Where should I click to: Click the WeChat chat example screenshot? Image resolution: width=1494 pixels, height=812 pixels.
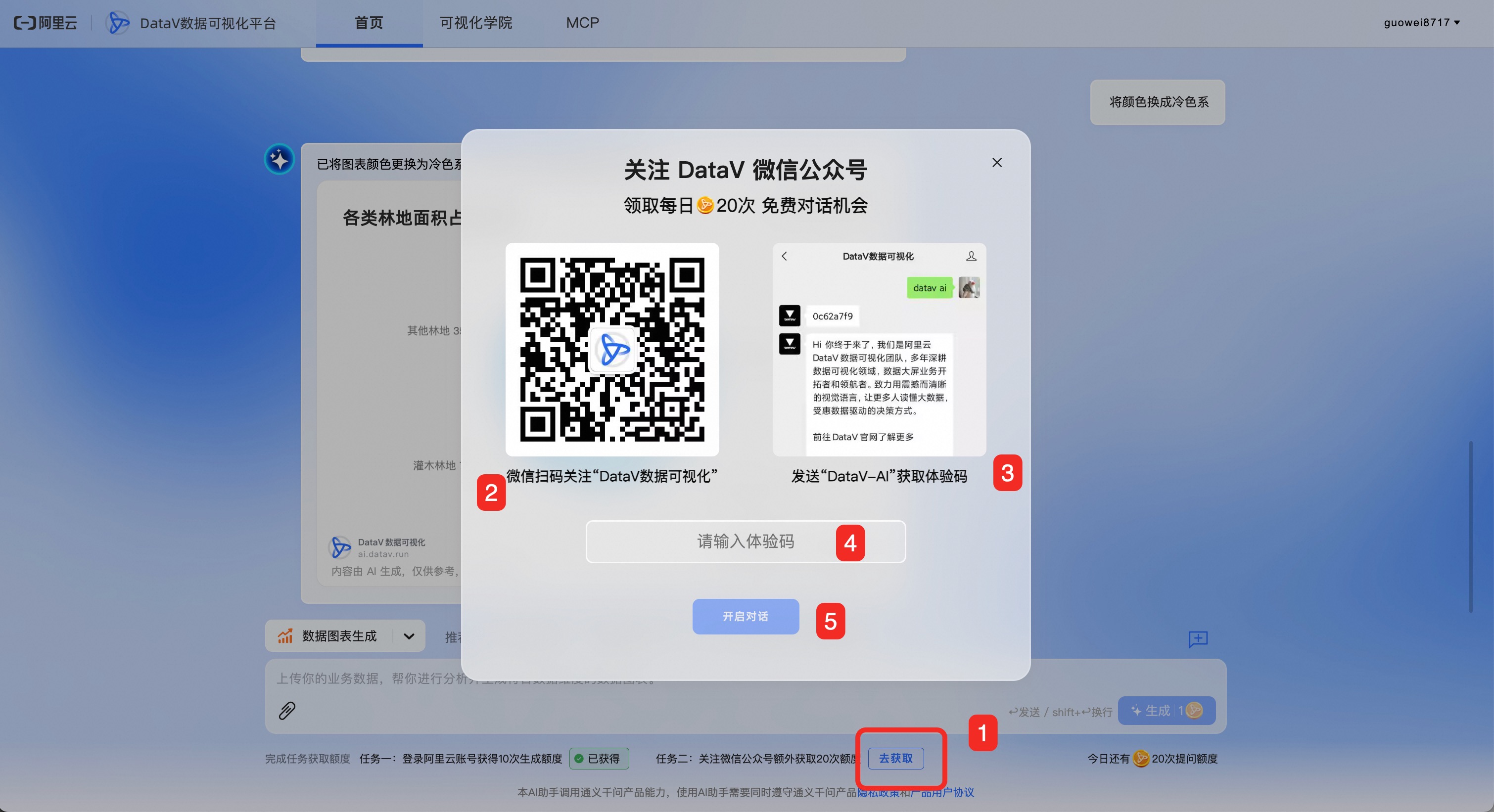click(x=879, y=350)
